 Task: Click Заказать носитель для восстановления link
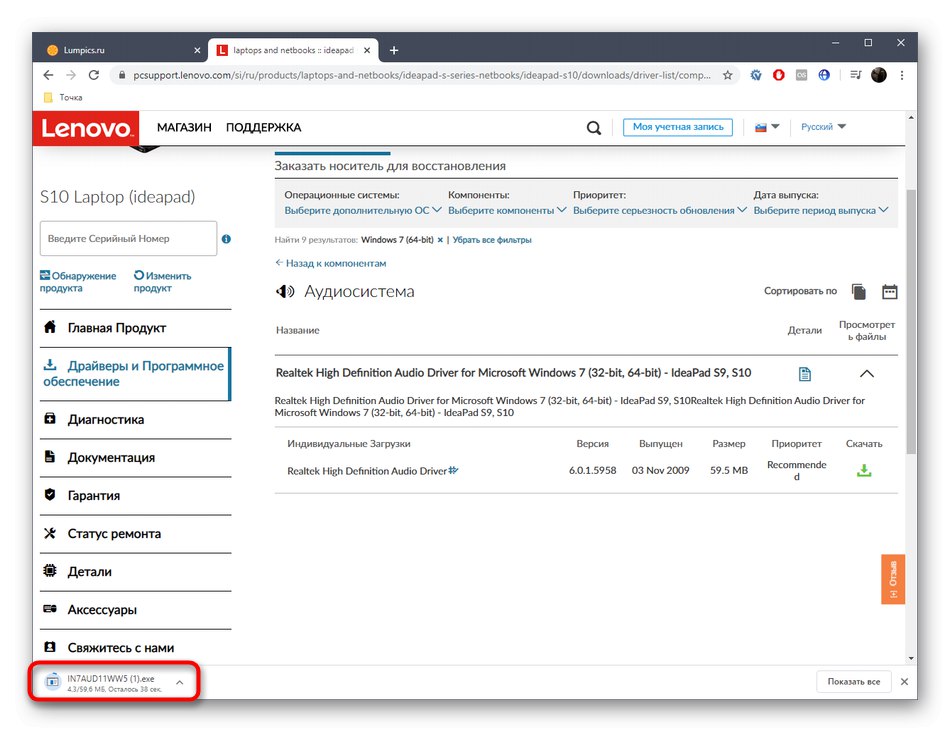390,166
